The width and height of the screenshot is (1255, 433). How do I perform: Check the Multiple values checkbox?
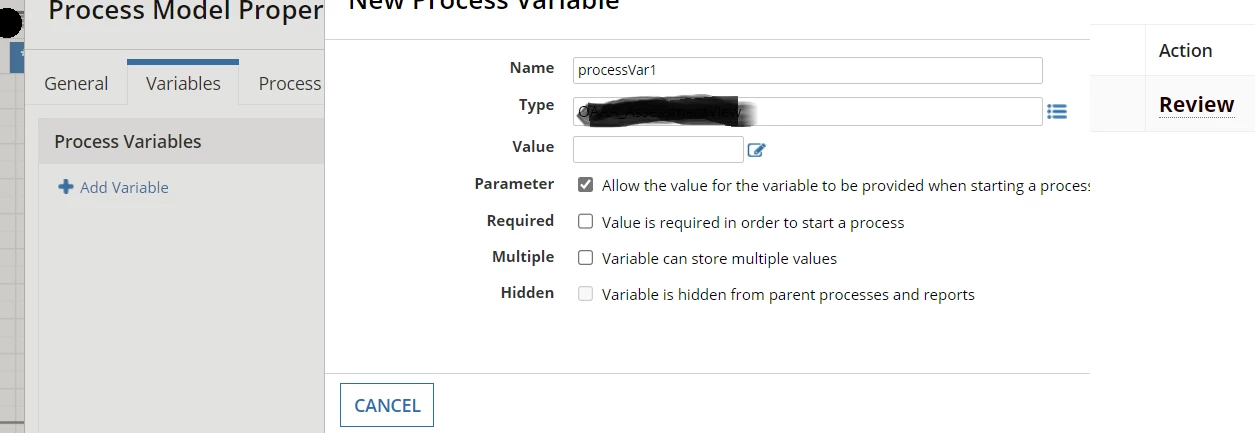coord(586,258)
